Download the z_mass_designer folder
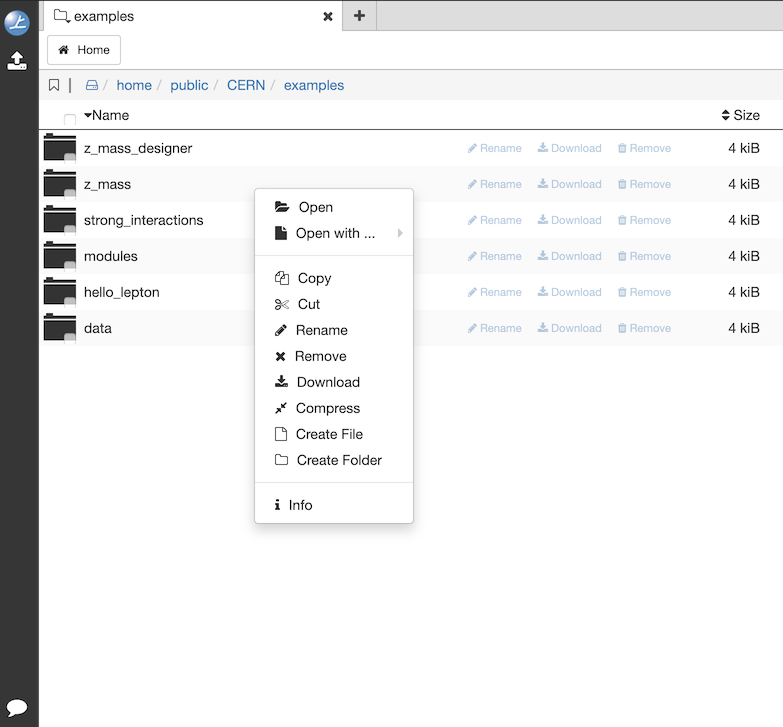783x727 pixels. (x=569, y=148)
